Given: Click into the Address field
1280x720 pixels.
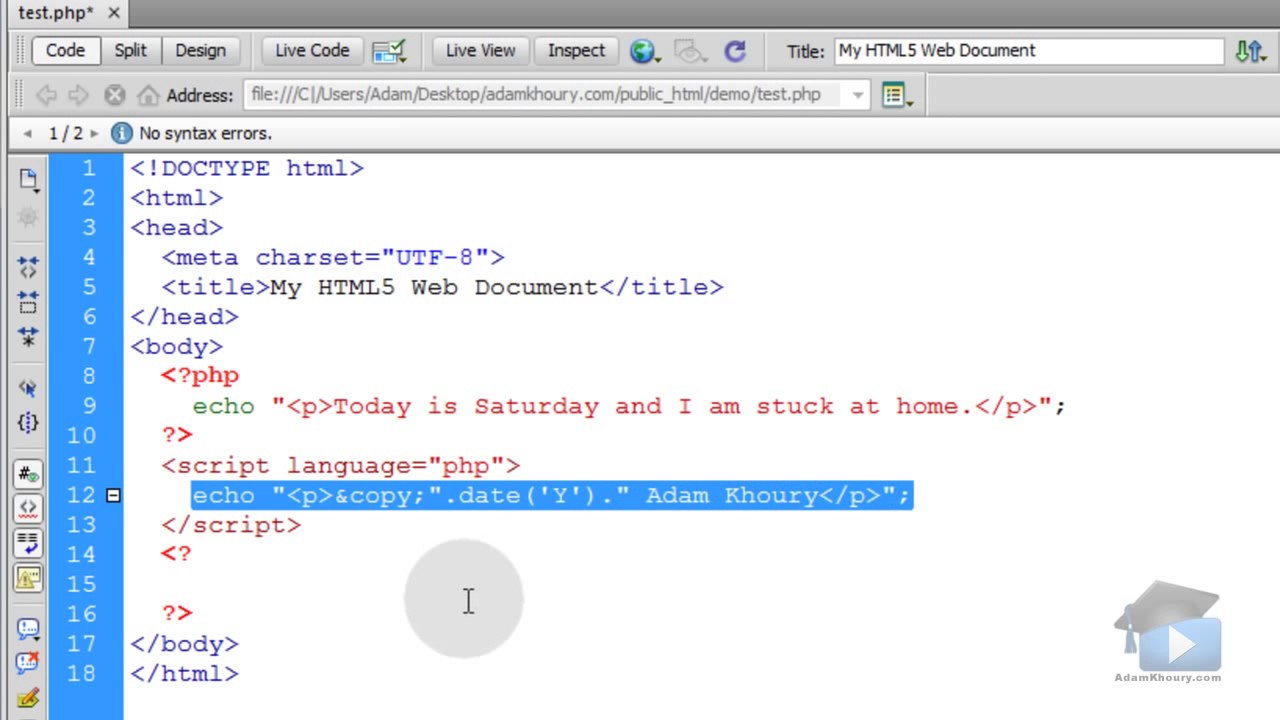Looking at the screenshot, I should pyautogui.click(x=545, y=95).
